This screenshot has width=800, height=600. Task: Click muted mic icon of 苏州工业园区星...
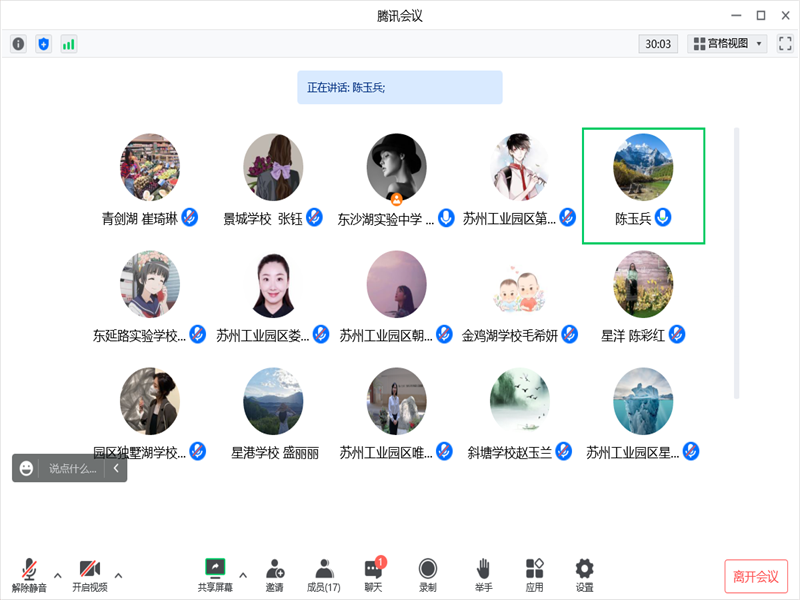691,452
